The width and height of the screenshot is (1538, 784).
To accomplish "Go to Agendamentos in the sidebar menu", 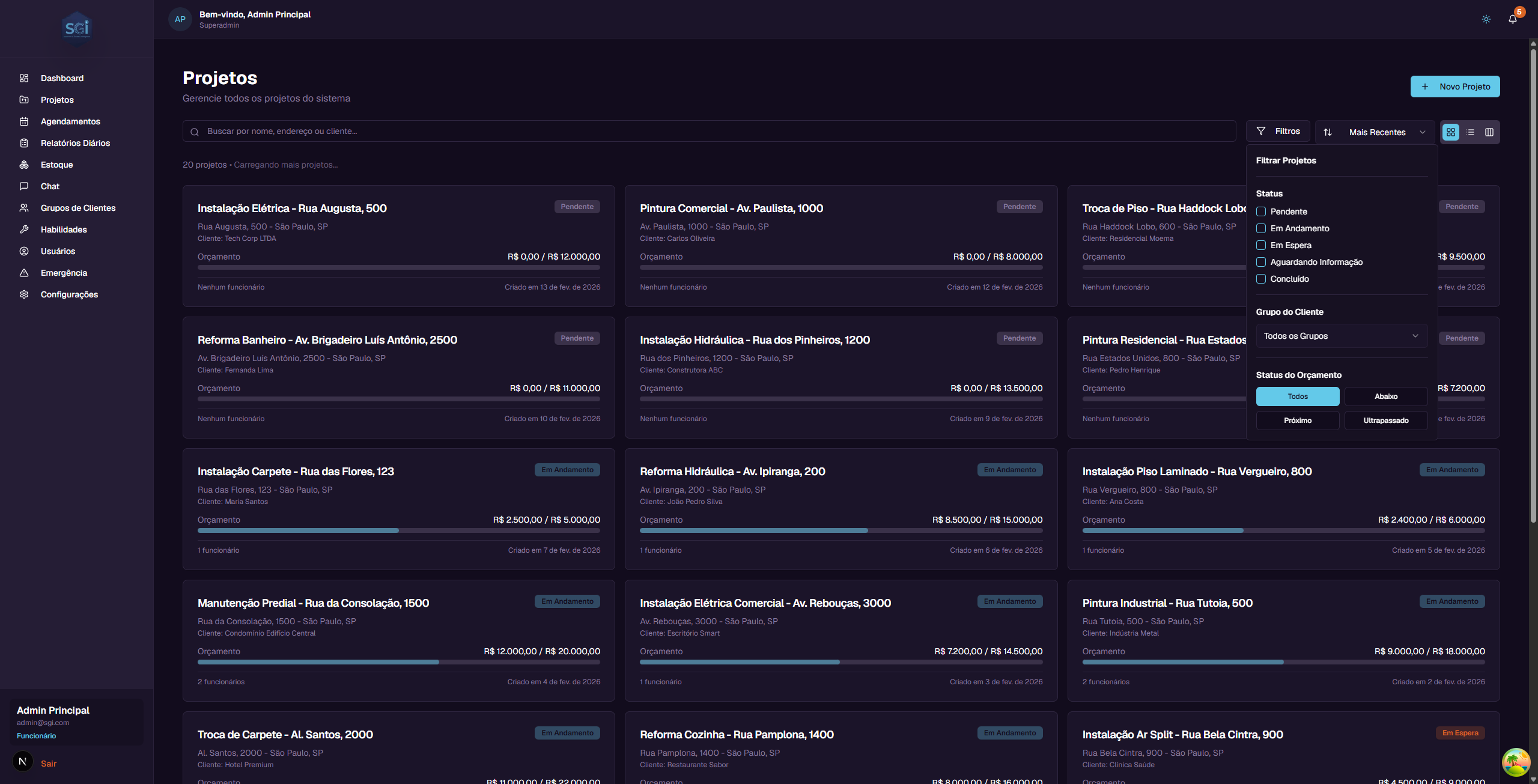I will coord(70,121).
